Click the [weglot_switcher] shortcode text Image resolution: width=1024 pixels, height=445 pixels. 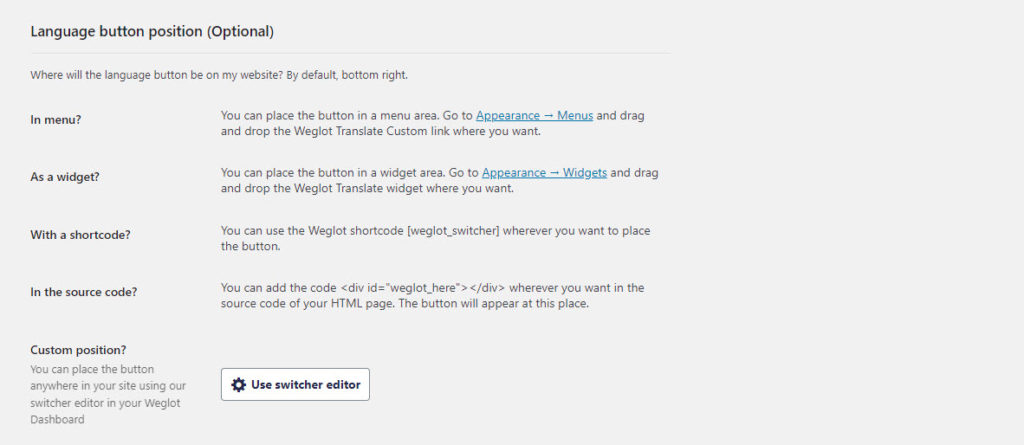453,231
